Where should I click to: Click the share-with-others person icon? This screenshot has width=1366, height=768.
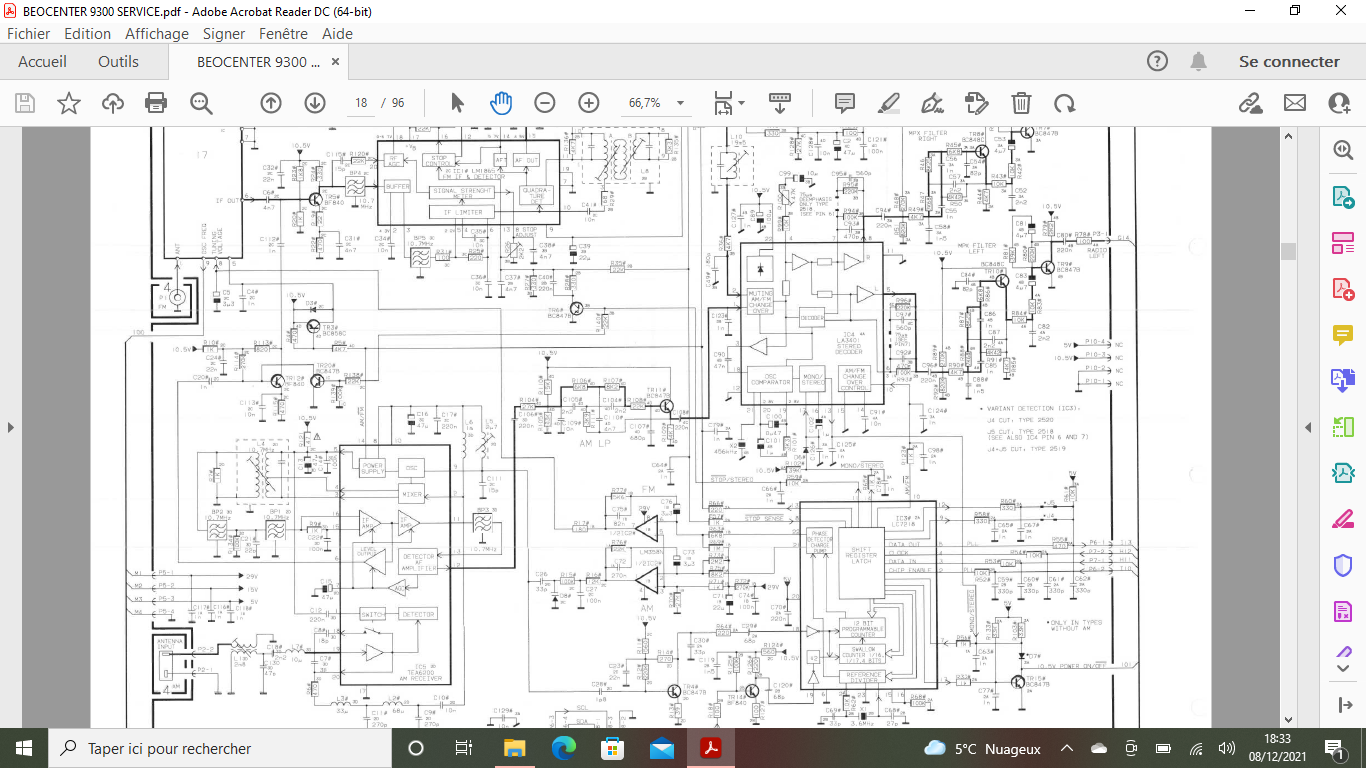click(x=1340, y=103)
